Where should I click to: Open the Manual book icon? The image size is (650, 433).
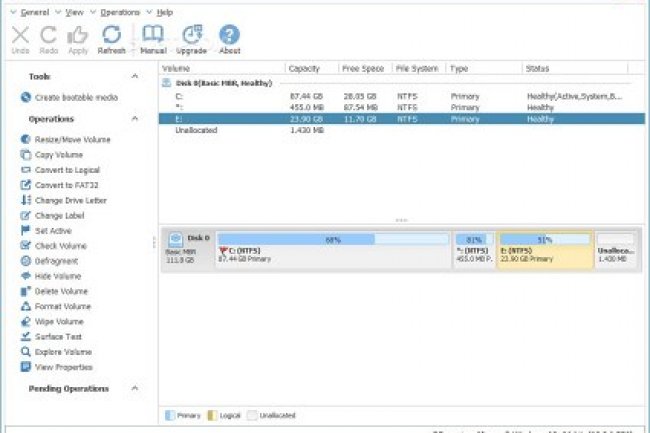click(x=153, y=38)
